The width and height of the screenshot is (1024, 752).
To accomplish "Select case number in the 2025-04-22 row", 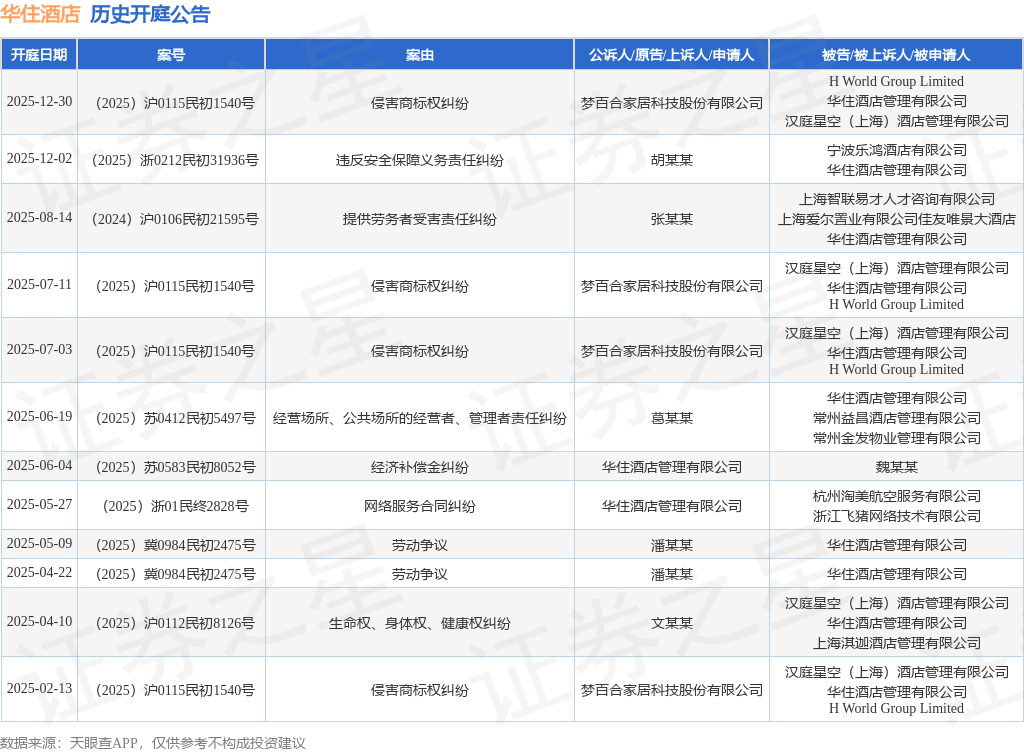I will (x=175, y=574).
